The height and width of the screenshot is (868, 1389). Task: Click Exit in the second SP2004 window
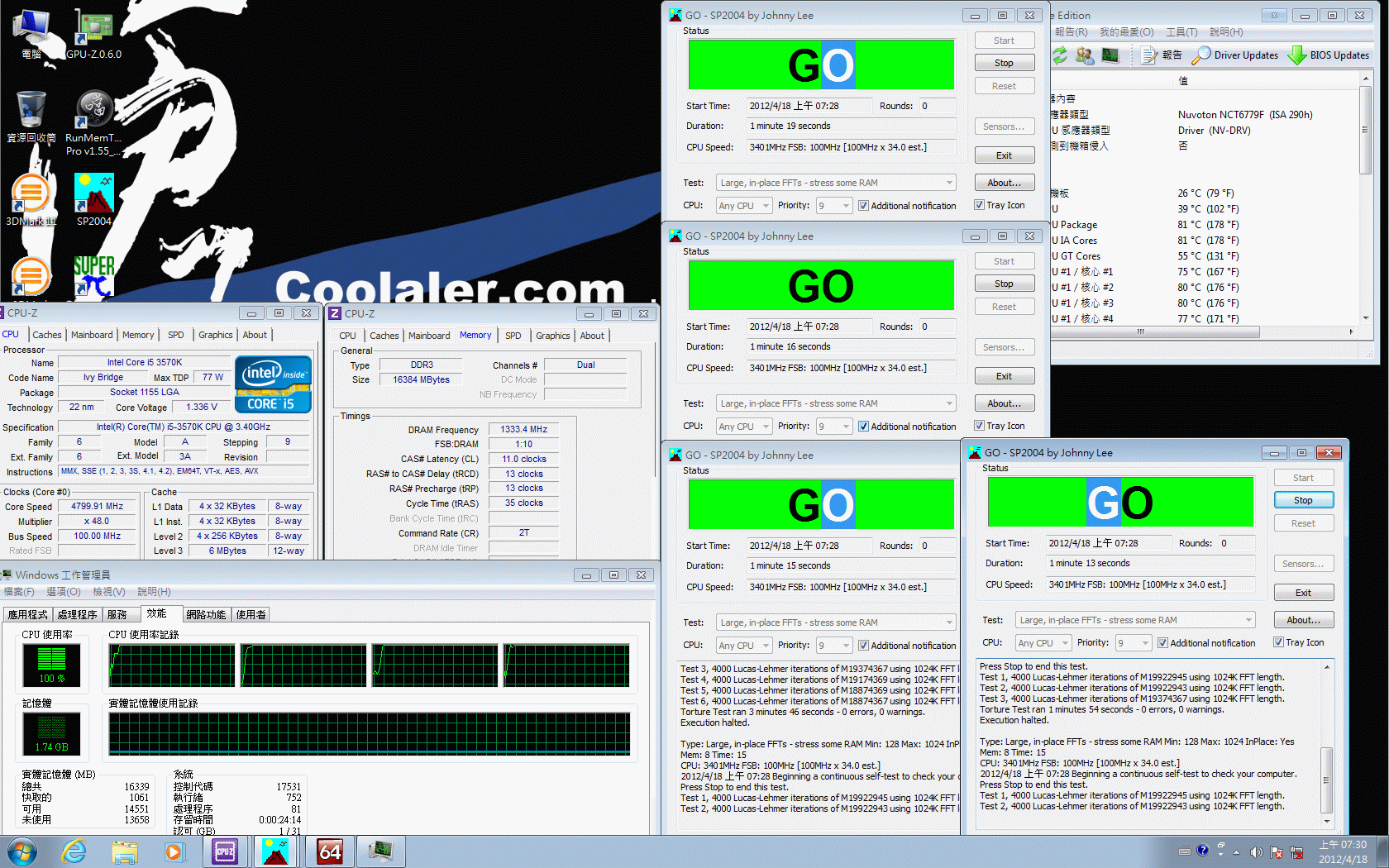pos(1004,376)
